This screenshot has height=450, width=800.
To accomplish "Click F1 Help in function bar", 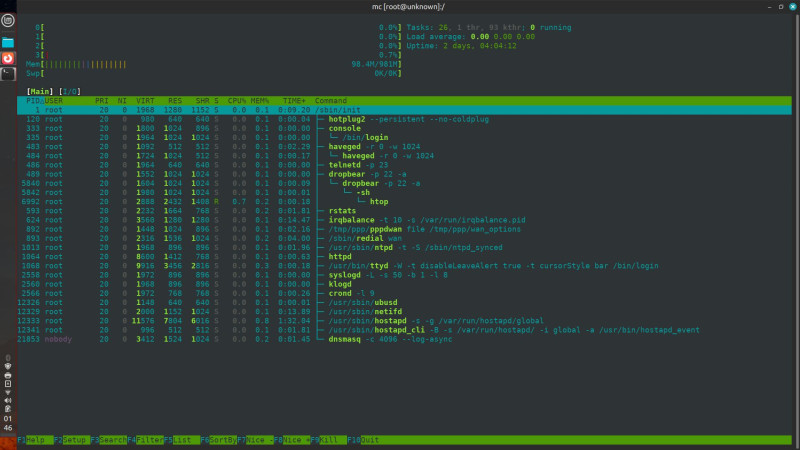I will 35,440.
